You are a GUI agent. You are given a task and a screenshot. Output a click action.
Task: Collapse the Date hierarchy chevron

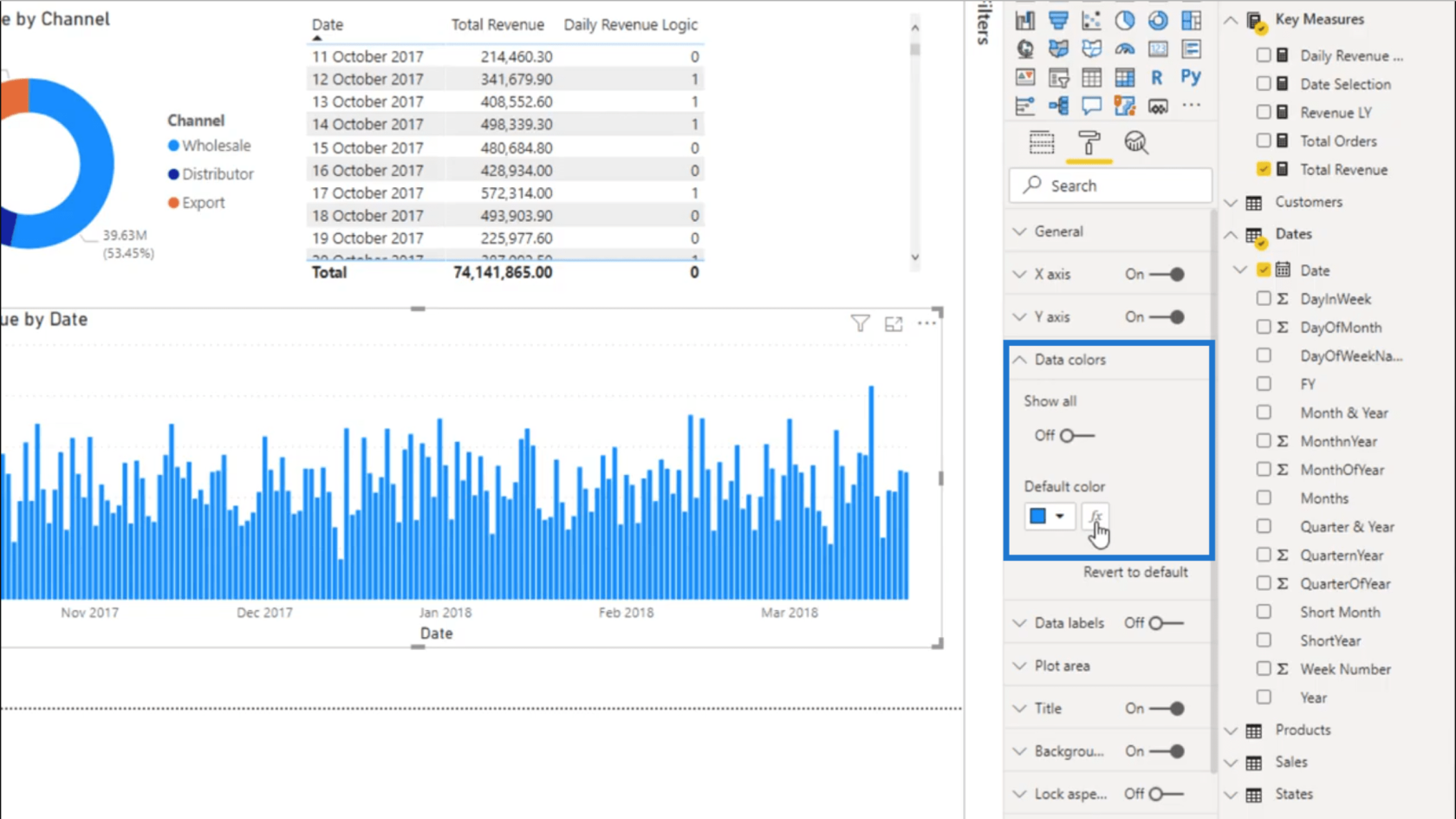pos(1240,270)
